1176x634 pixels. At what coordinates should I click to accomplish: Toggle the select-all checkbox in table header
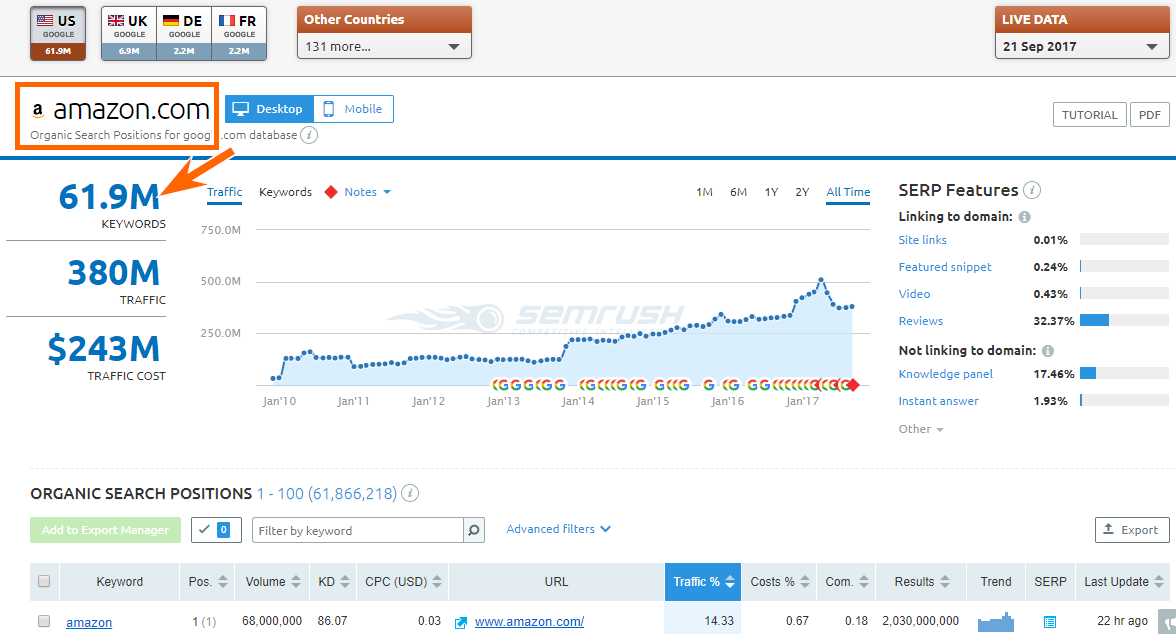[44, 581]
